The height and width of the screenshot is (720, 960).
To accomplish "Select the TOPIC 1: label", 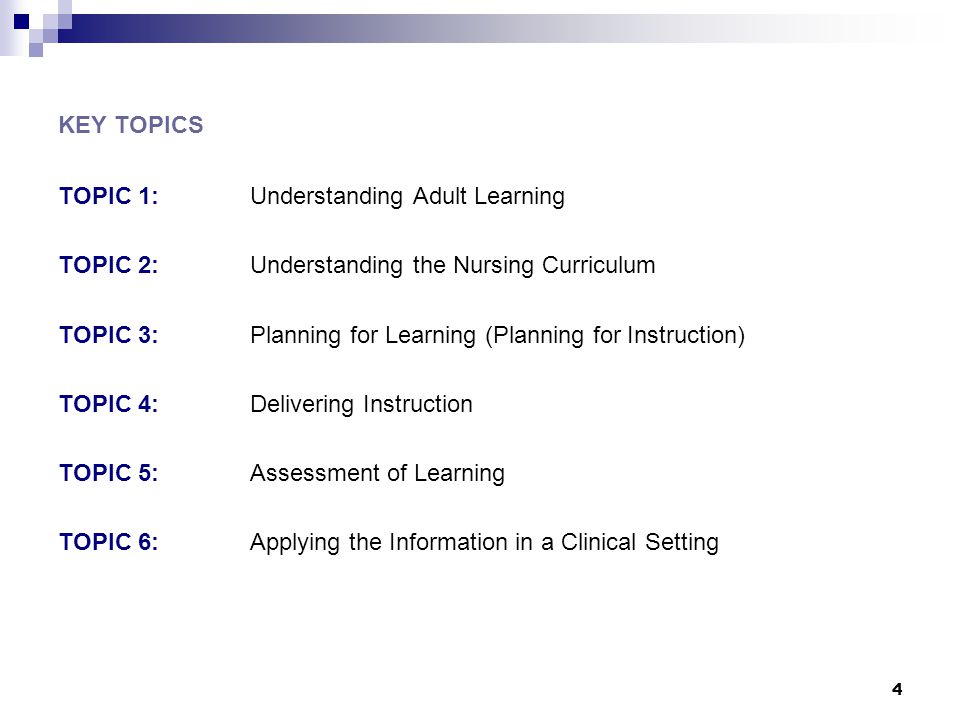I will point(109,197).
